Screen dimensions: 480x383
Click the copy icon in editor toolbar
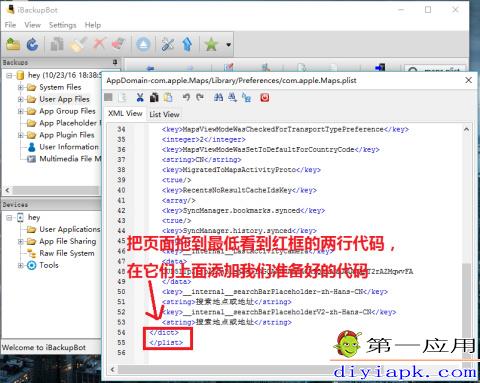154,97
